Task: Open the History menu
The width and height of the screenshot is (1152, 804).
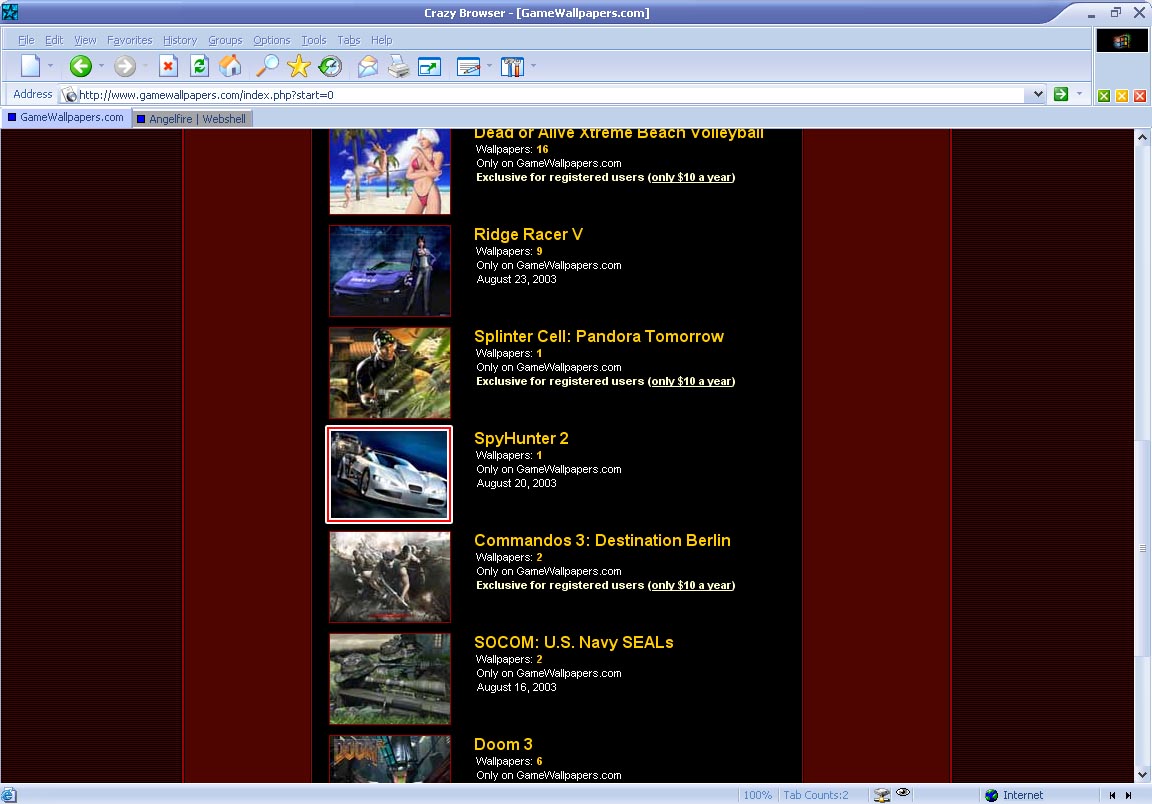Action: point(180,40)
